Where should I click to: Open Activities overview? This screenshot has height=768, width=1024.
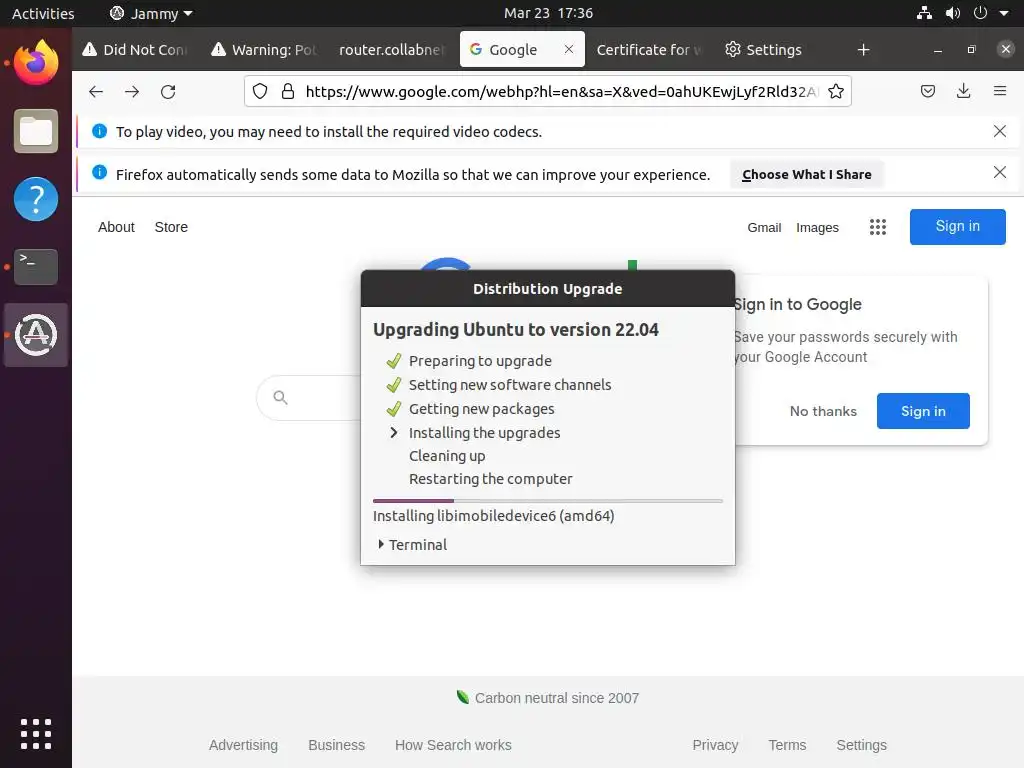(x=43, y=13)
